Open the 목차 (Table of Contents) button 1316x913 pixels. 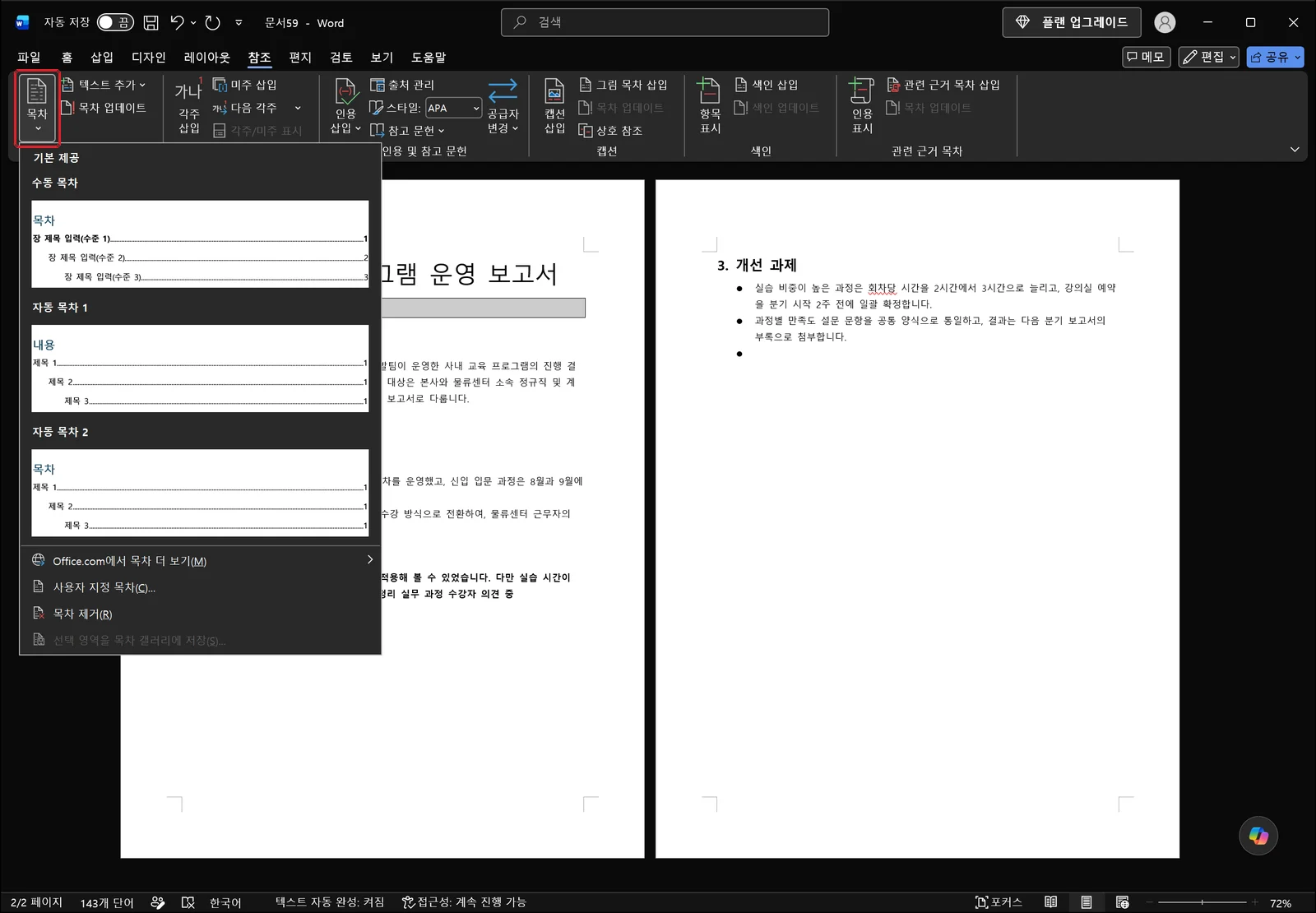point(37,109)
